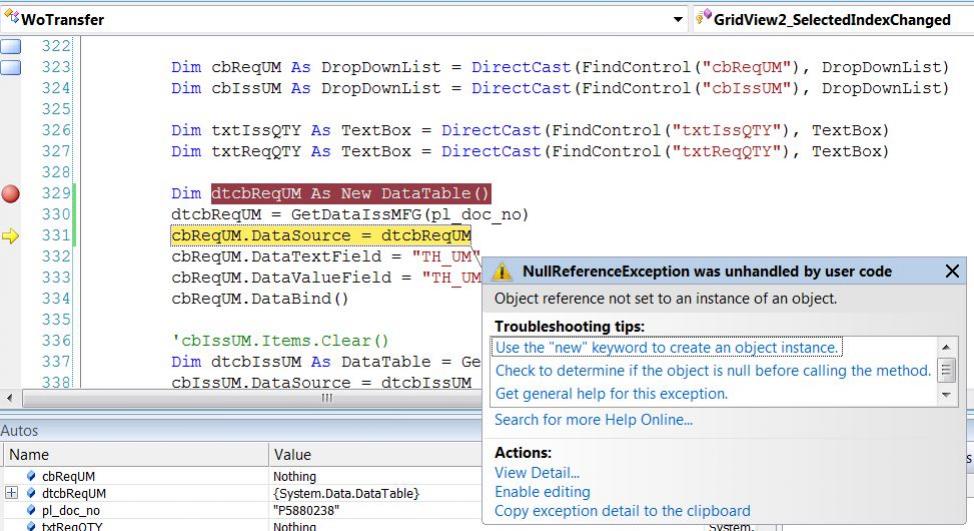The width and height of the screenshot is (974, 531).
Task: Open the "Use the new keyword" troubleshooting tip
Action: pos(667,347)
